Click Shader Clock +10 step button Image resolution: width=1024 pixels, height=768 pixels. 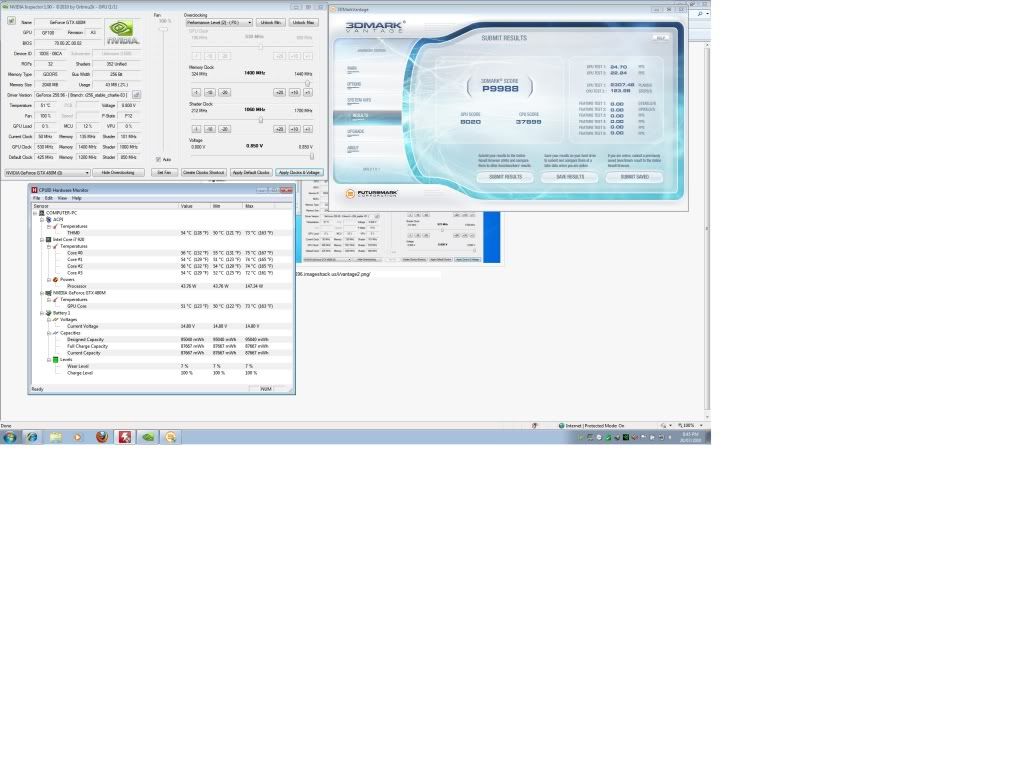pos(295,129)
